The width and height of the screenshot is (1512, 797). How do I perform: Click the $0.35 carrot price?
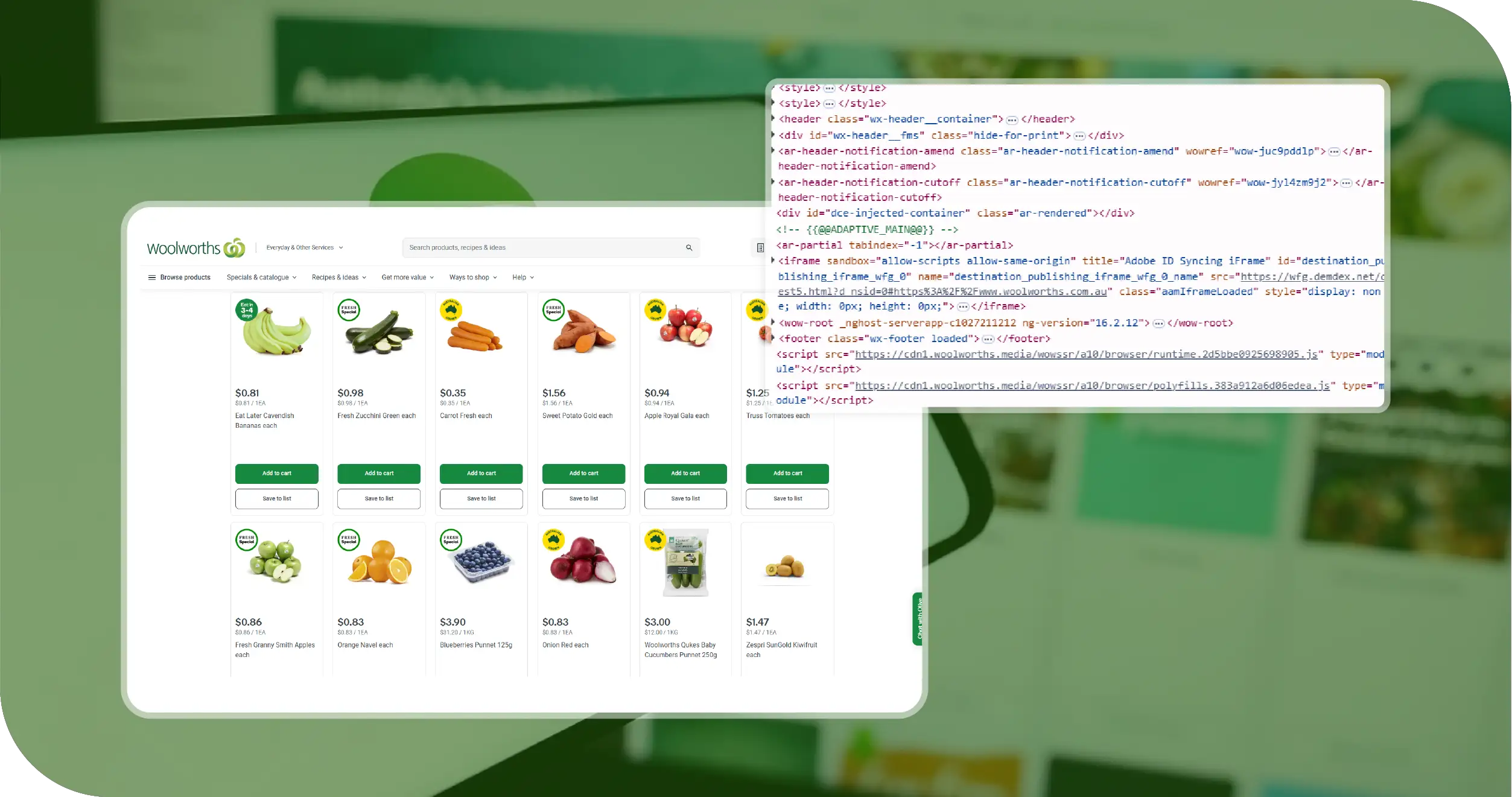[x=453, y=393]
